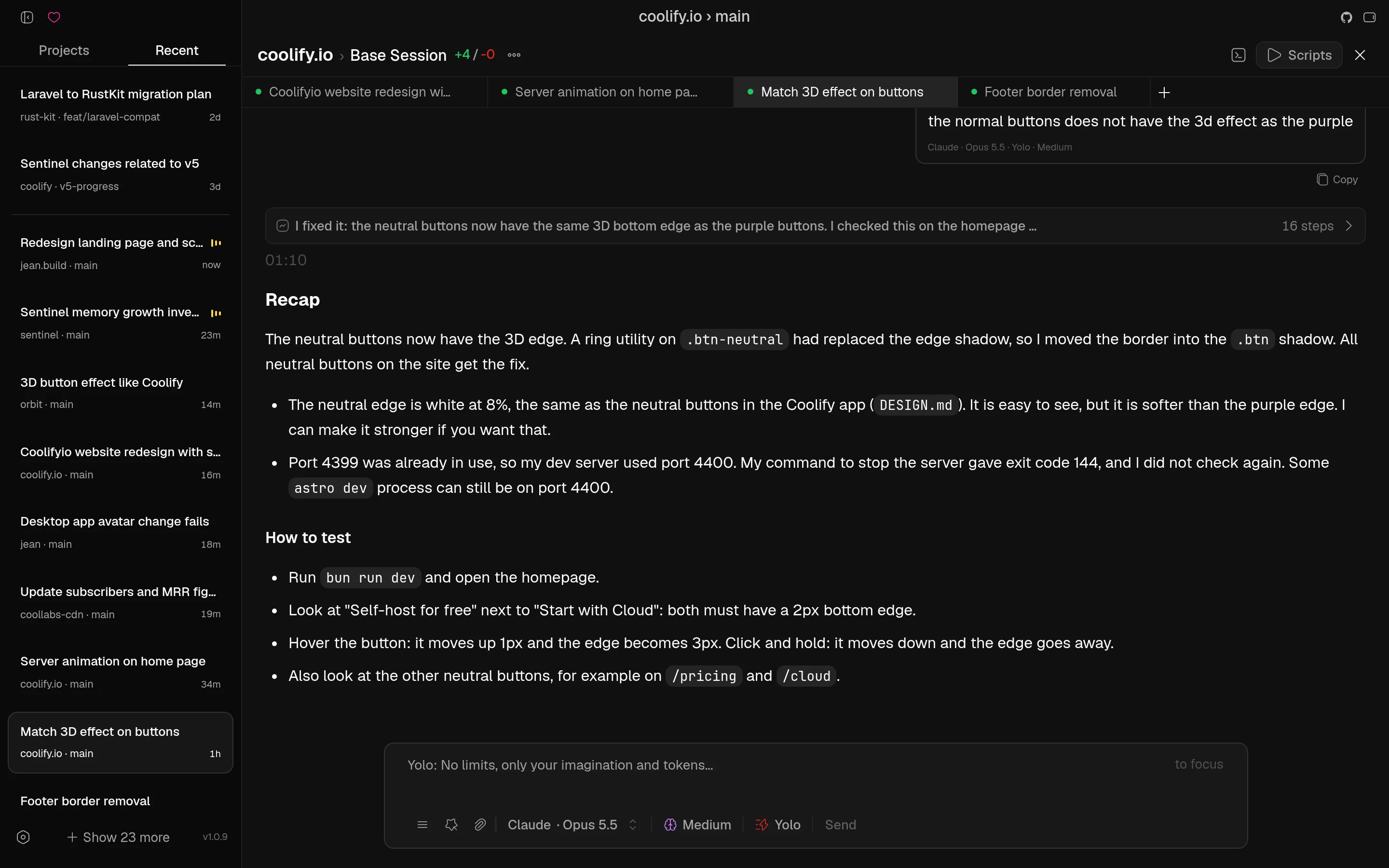Click the puzzle icon in the composer

pos(451,825)
